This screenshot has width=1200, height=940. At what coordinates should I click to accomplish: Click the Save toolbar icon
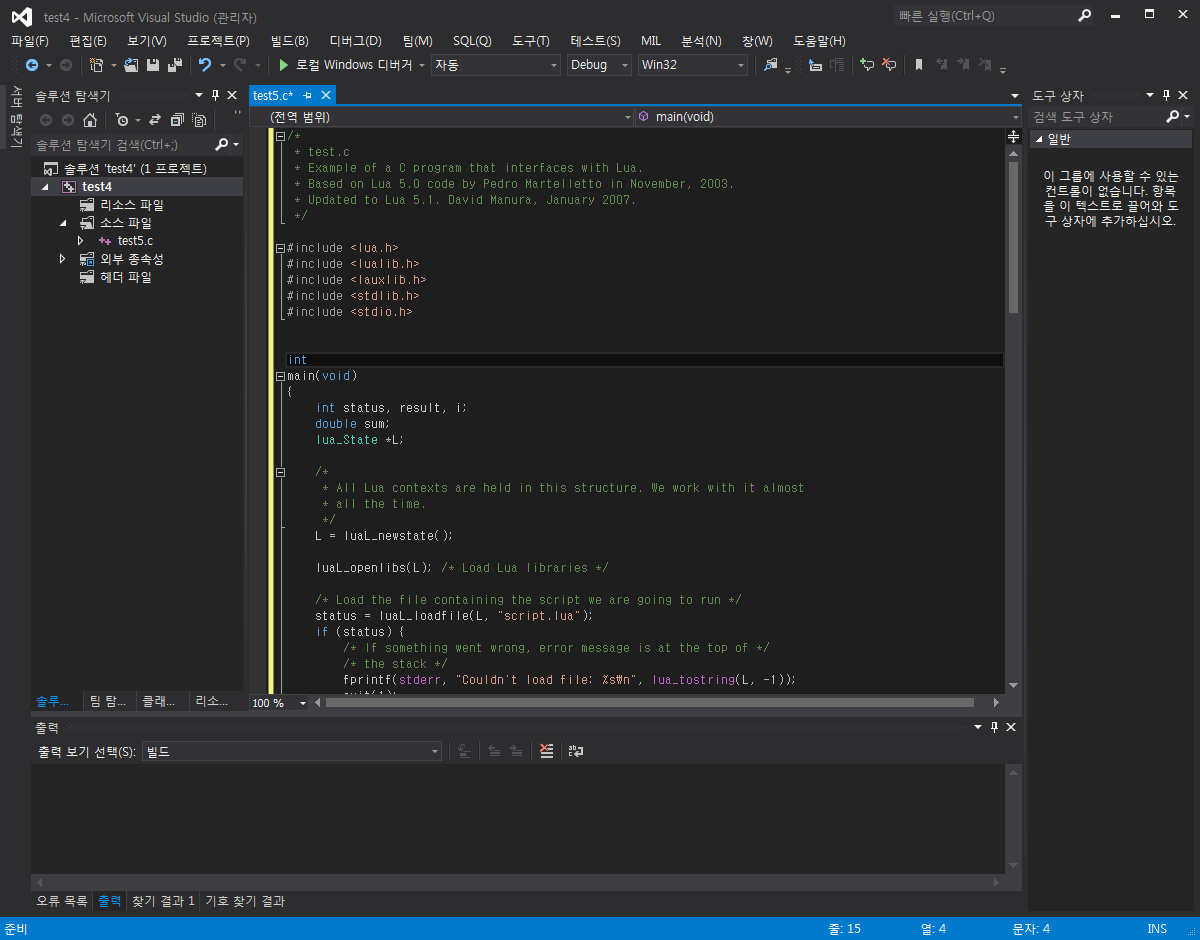[x=153, y=65]
